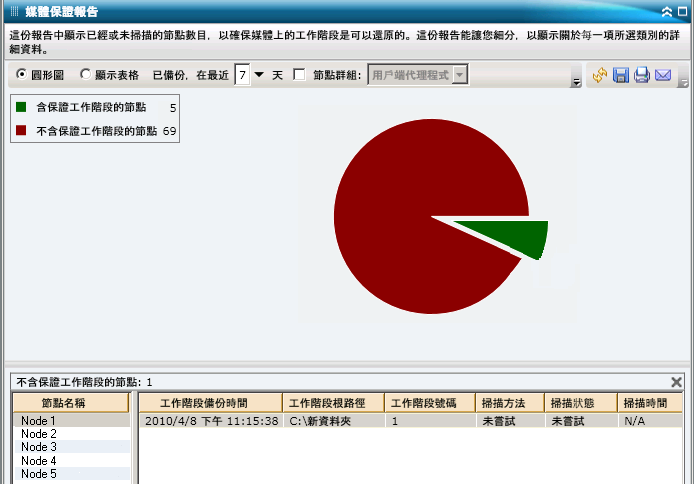694x485 pixels.
Task: Sort by 掃描方法 column header
Action: (x=510, y=403)
